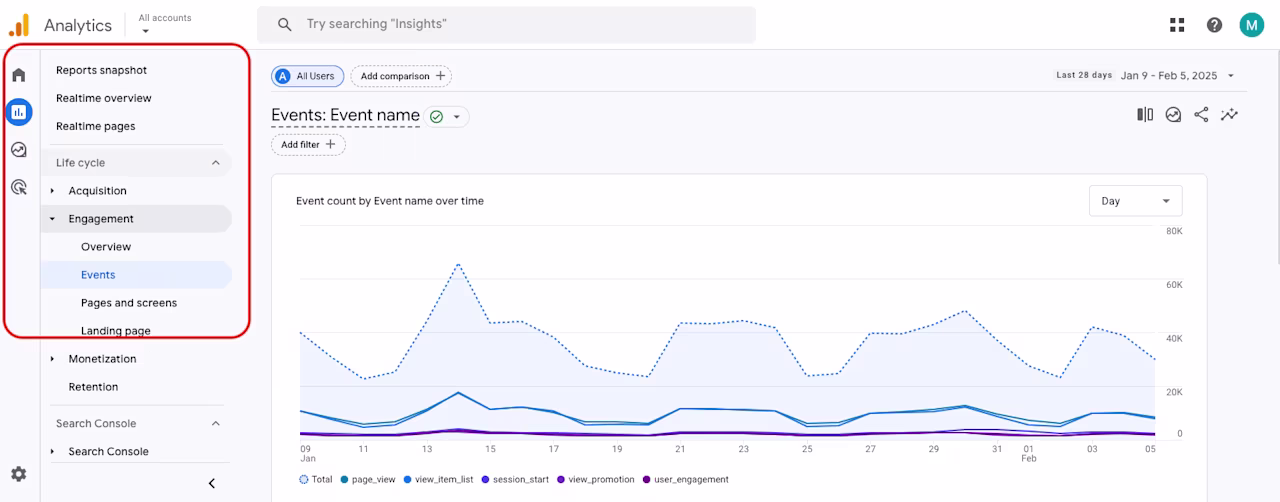Open the Help question mark icon

tap(1214, 25)
